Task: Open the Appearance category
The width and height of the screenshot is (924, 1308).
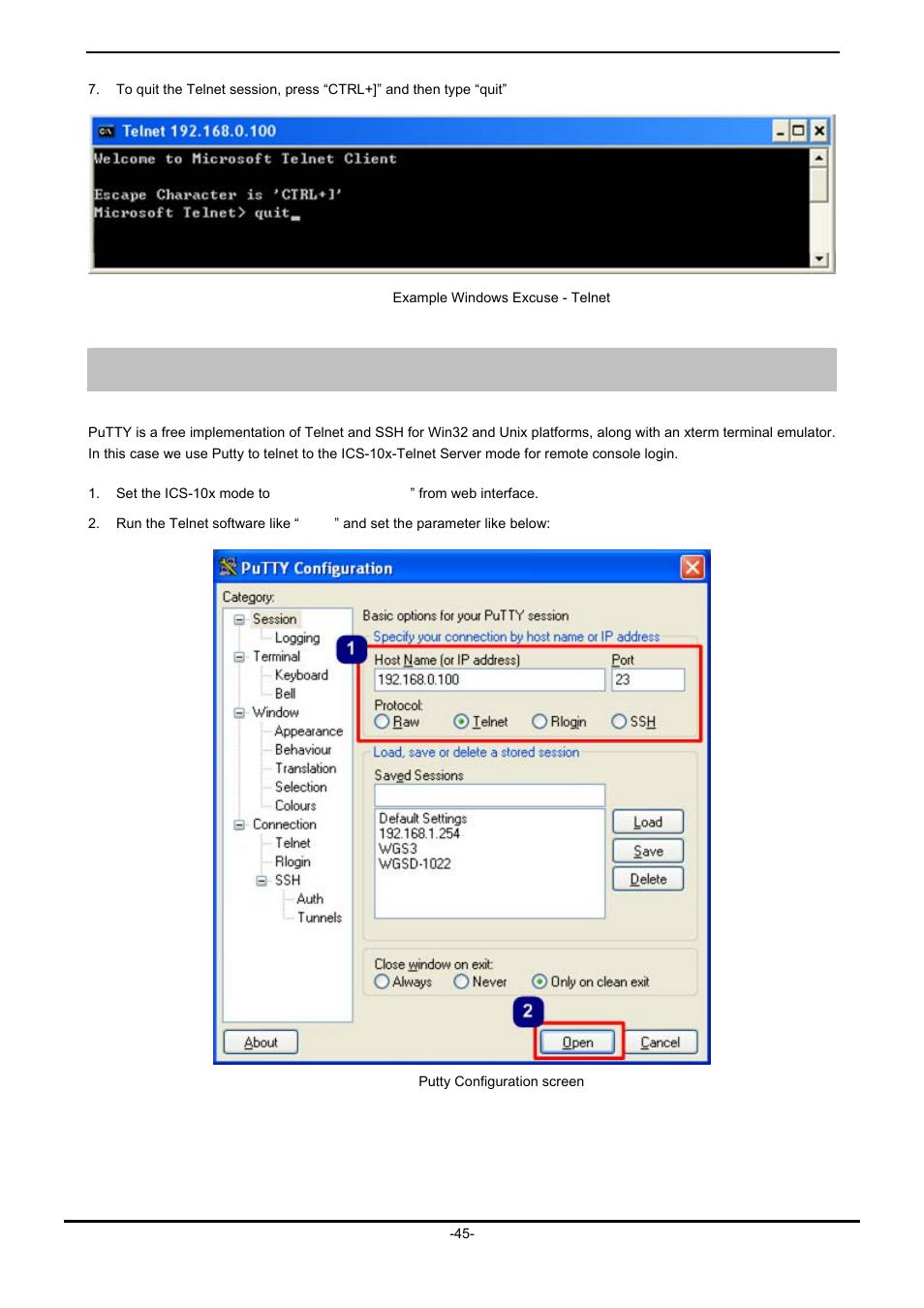Action: [309, 732]
